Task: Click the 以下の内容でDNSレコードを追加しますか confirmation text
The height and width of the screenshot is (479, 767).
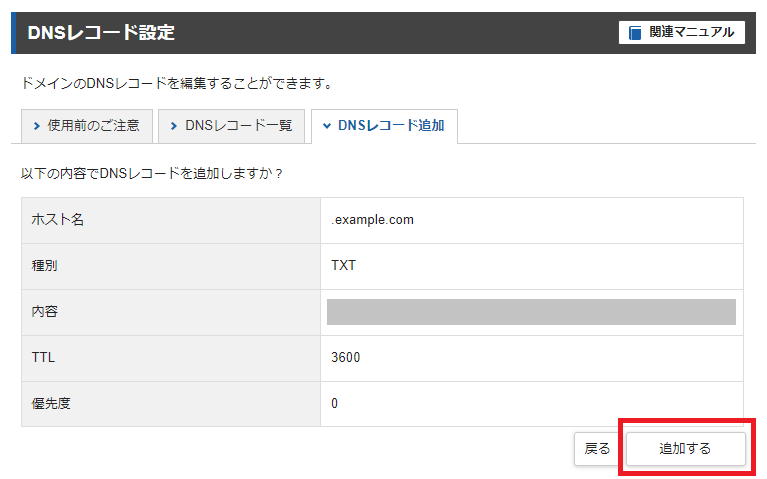Action: (x=152, y=174)
